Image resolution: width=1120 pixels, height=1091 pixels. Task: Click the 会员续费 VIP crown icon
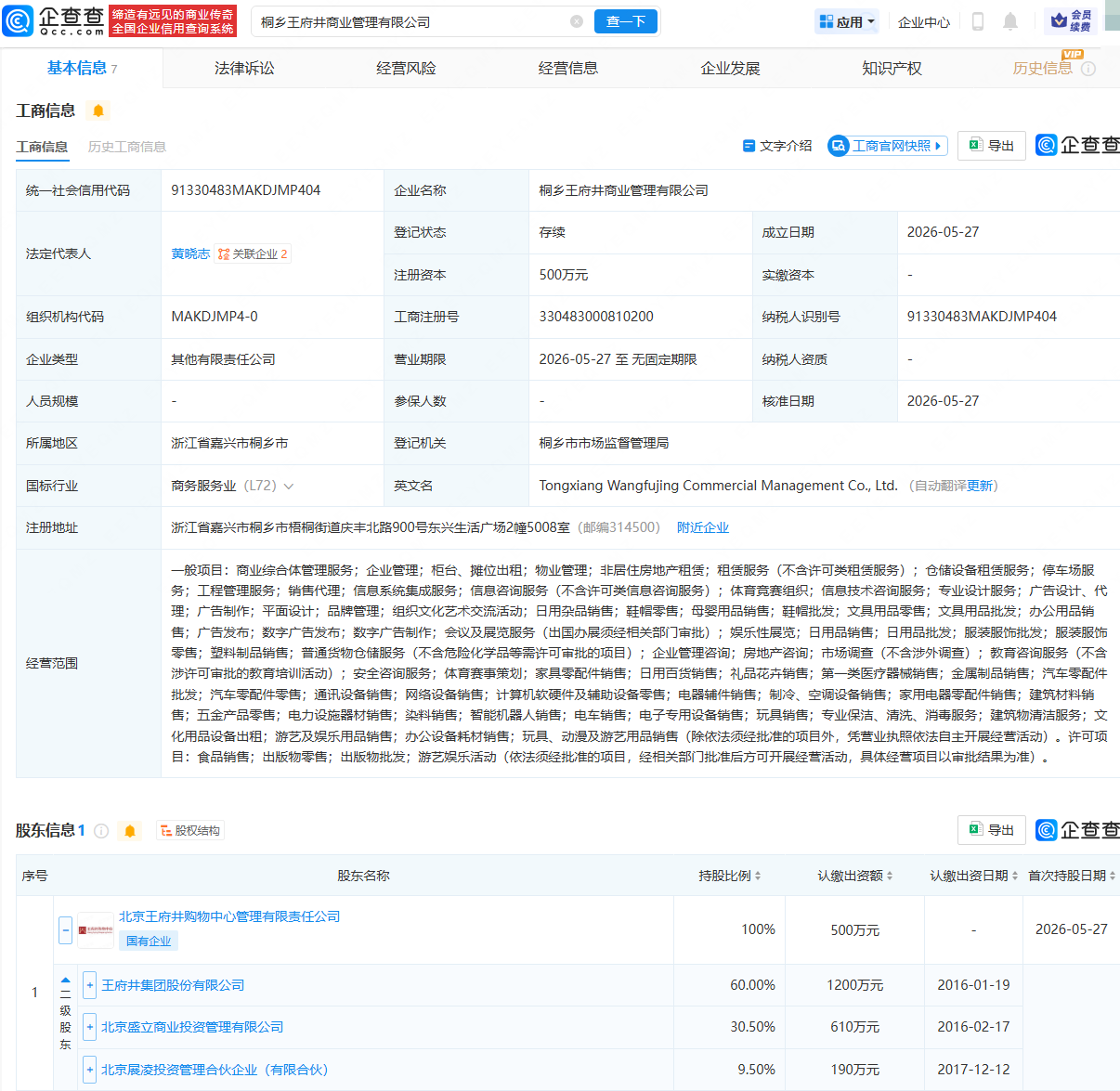click(x=1071, y=20)
